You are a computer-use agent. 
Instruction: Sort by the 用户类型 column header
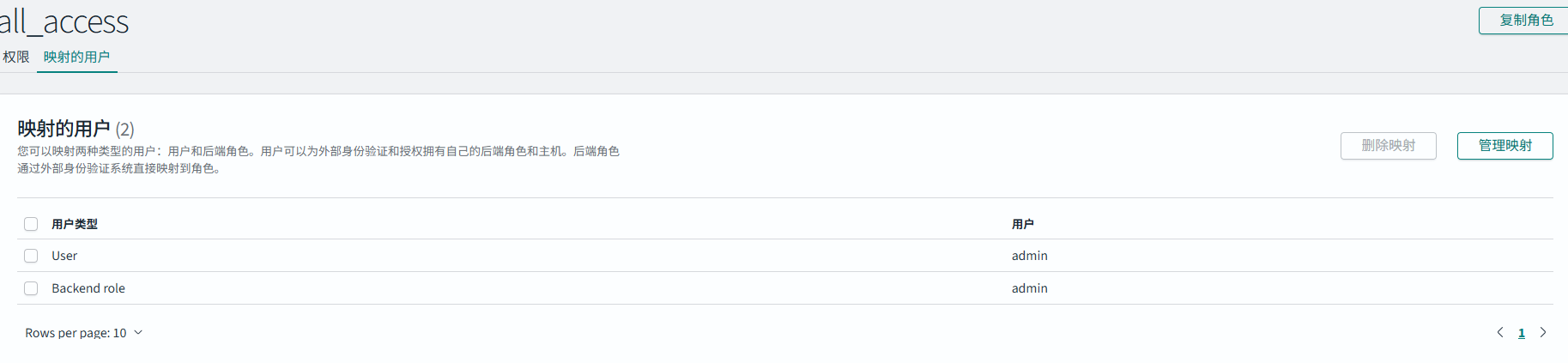point(75,224)
